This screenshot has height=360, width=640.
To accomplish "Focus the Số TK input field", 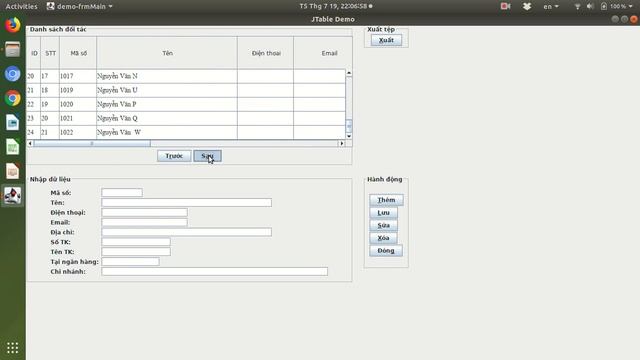I will coord(136,242).
